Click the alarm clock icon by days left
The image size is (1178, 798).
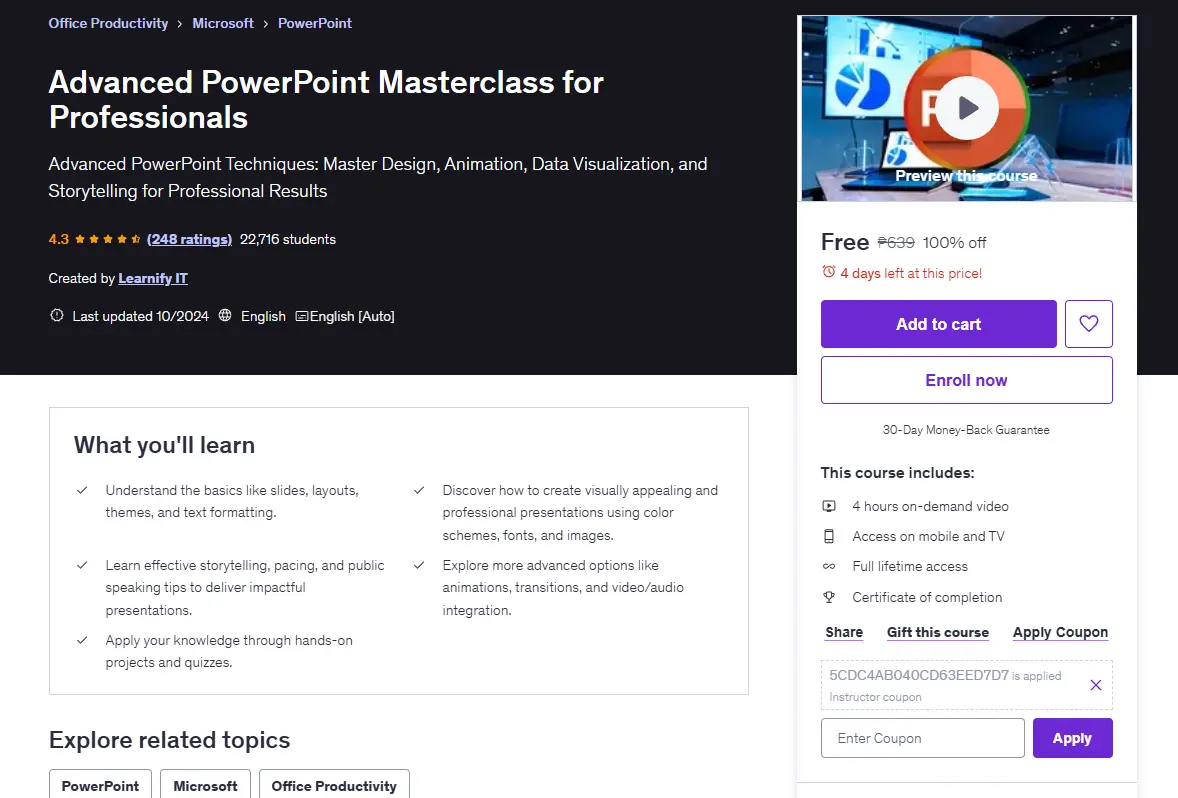click(x=829, y=272)
